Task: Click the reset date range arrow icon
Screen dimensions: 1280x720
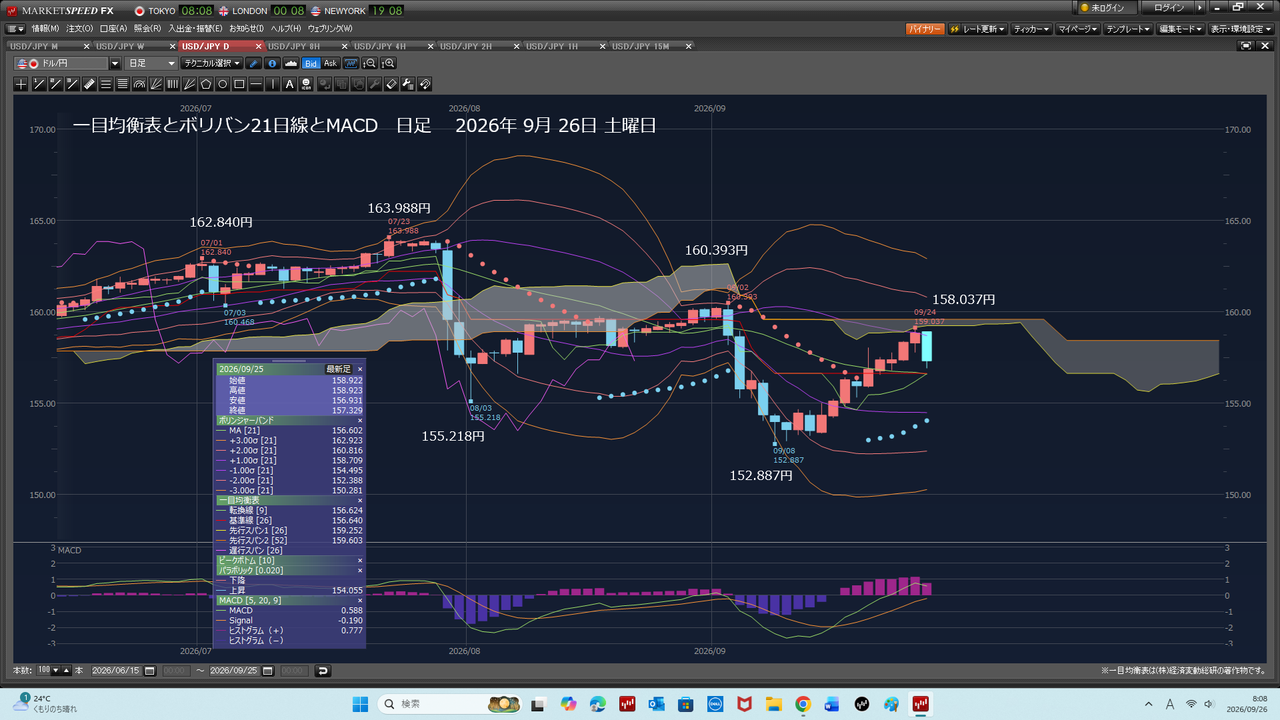Action: pyautogui.click(x=322, y=670)
